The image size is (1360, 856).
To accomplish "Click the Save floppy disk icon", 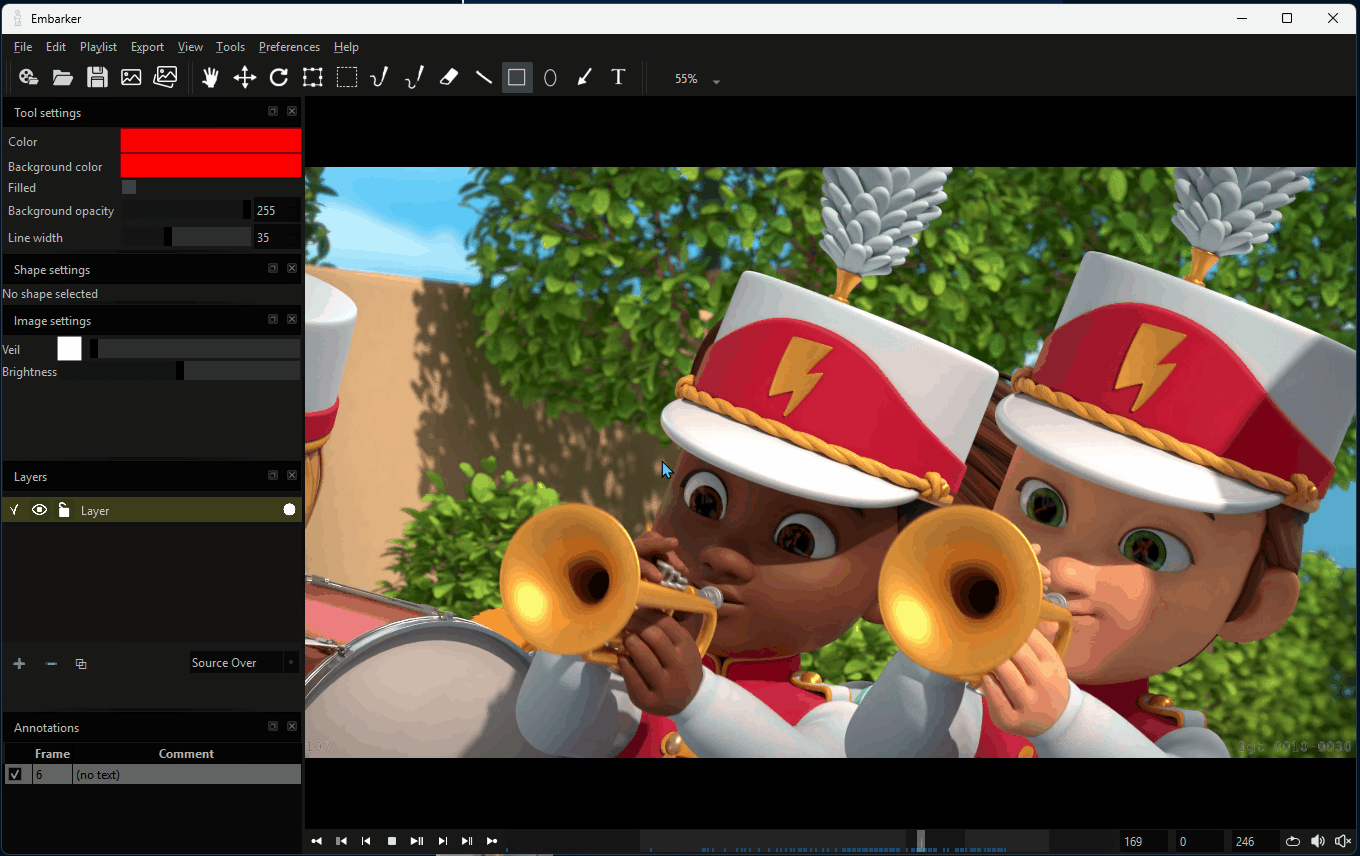I will pos(97,78).
